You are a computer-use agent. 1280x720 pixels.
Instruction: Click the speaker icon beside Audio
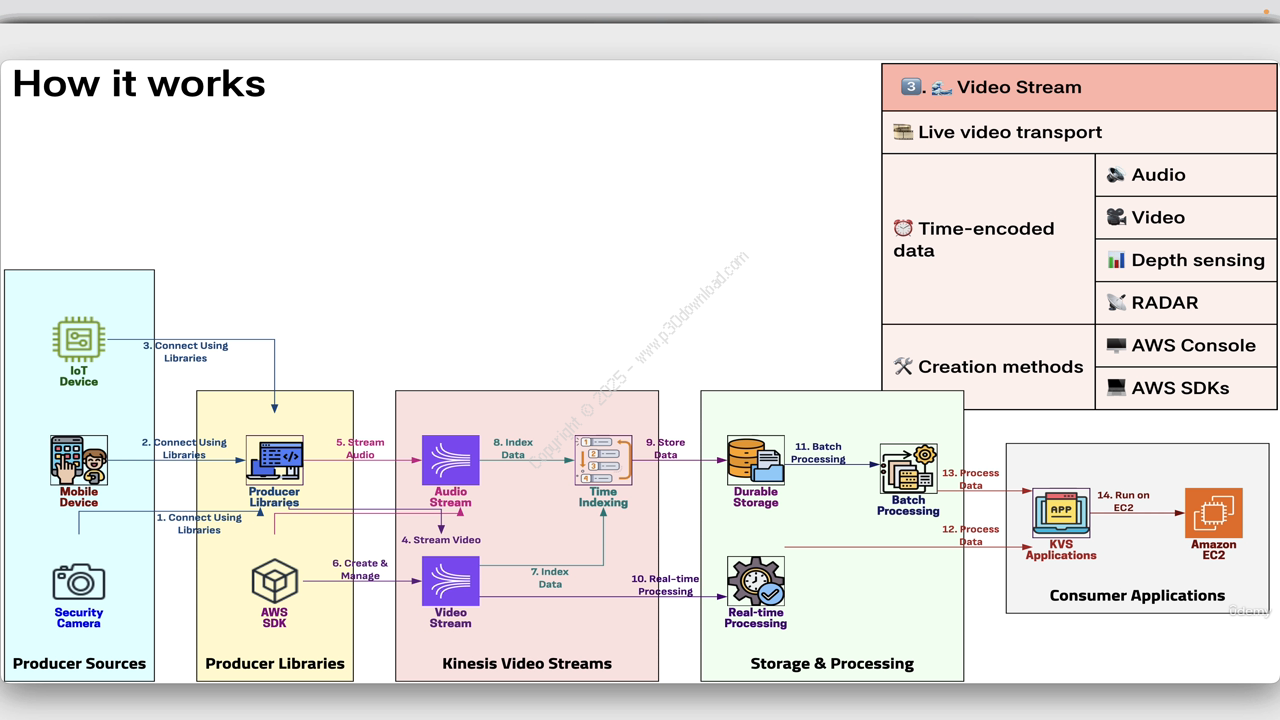(1116, 175)
